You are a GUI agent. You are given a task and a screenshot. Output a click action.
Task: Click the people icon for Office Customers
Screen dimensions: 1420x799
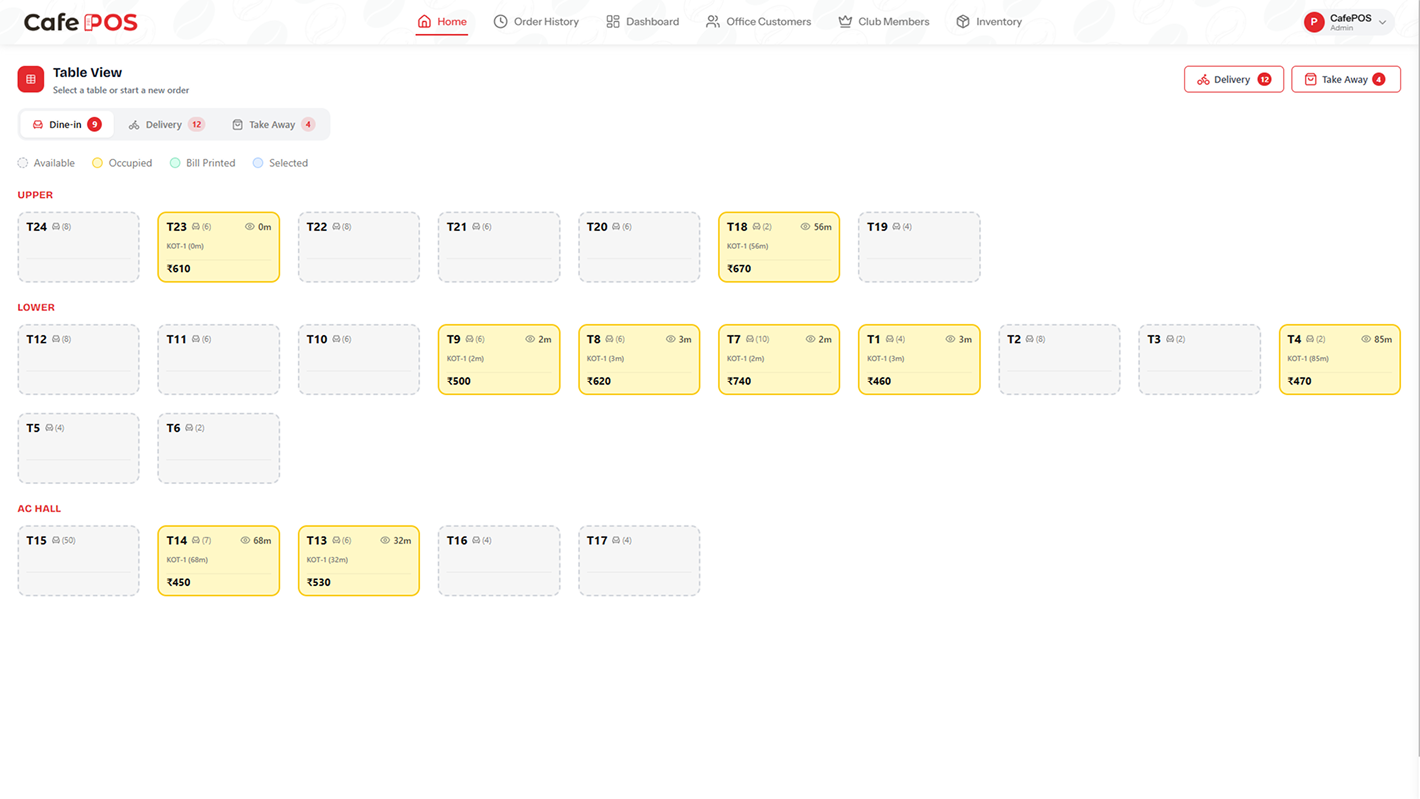point(713,21)
